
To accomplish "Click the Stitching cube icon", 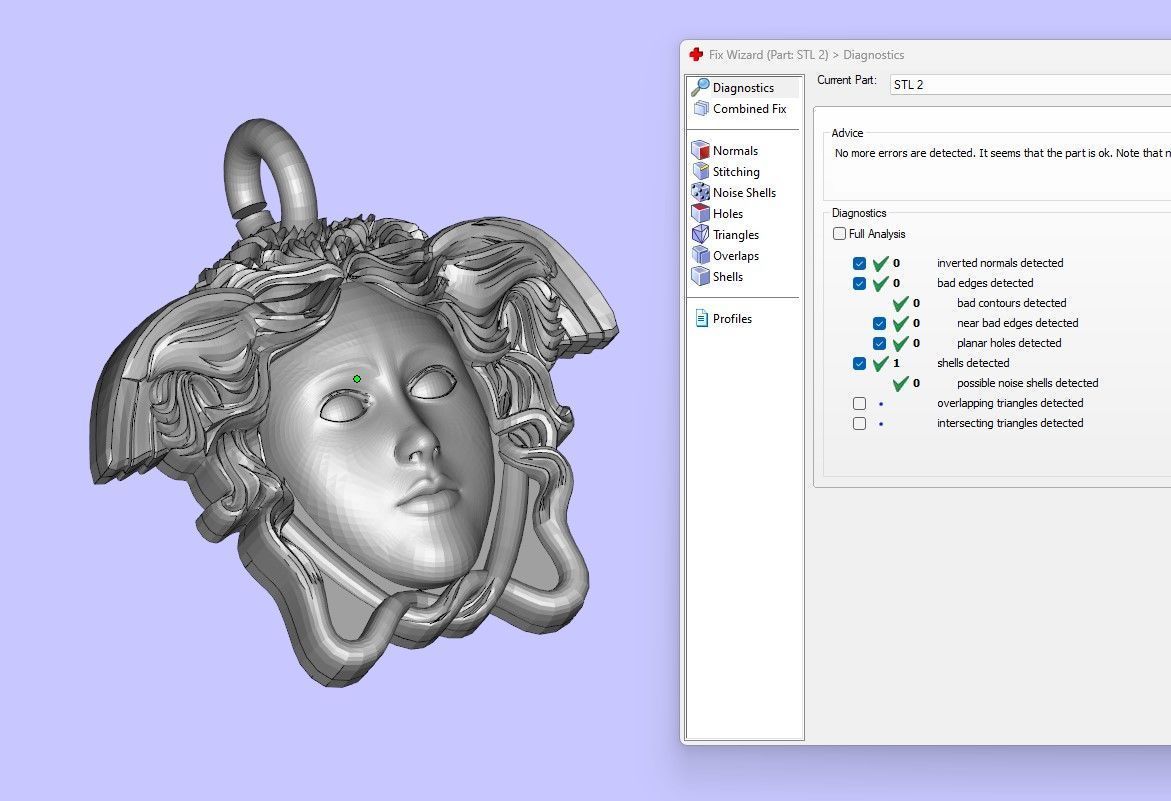I will (701, 171).
